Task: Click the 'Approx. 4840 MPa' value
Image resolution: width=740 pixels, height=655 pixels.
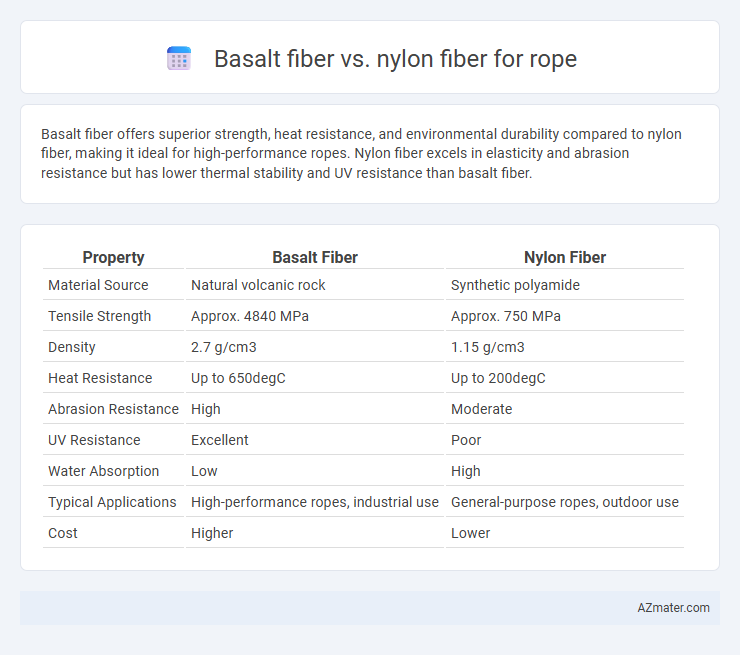Action: (250, 316)
